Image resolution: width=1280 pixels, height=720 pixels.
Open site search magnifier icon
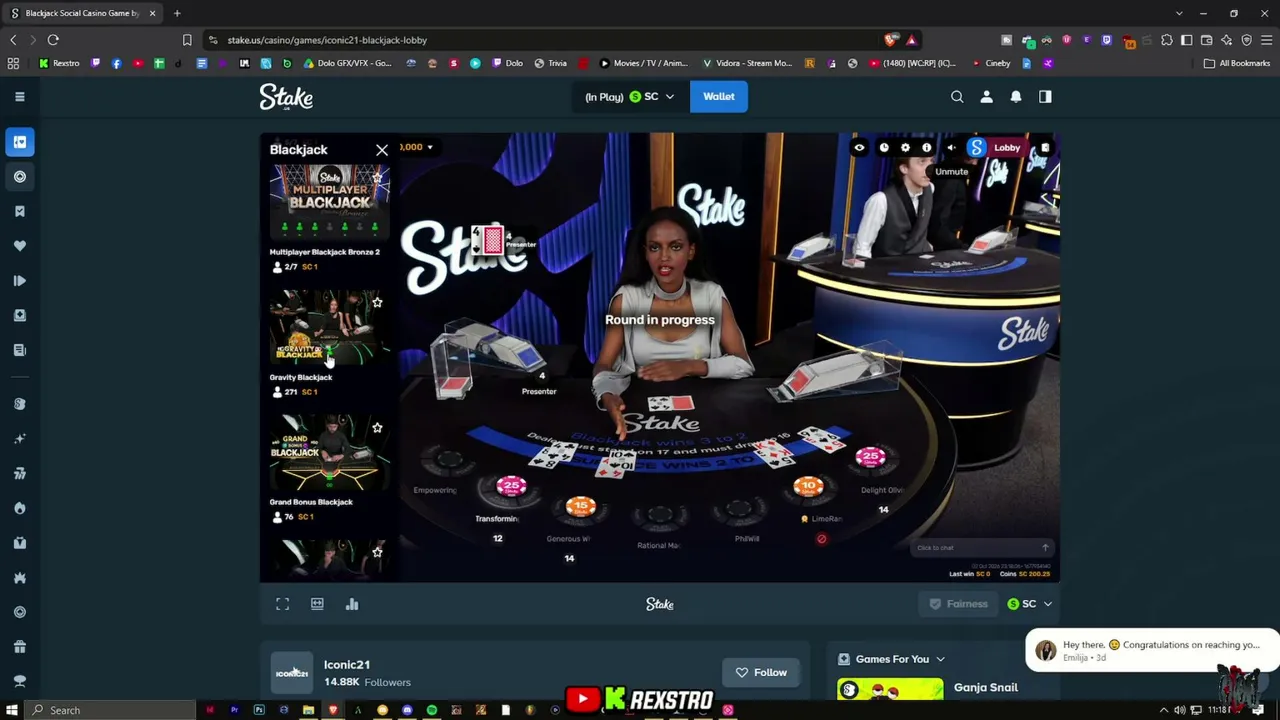(x=957, y=97)
